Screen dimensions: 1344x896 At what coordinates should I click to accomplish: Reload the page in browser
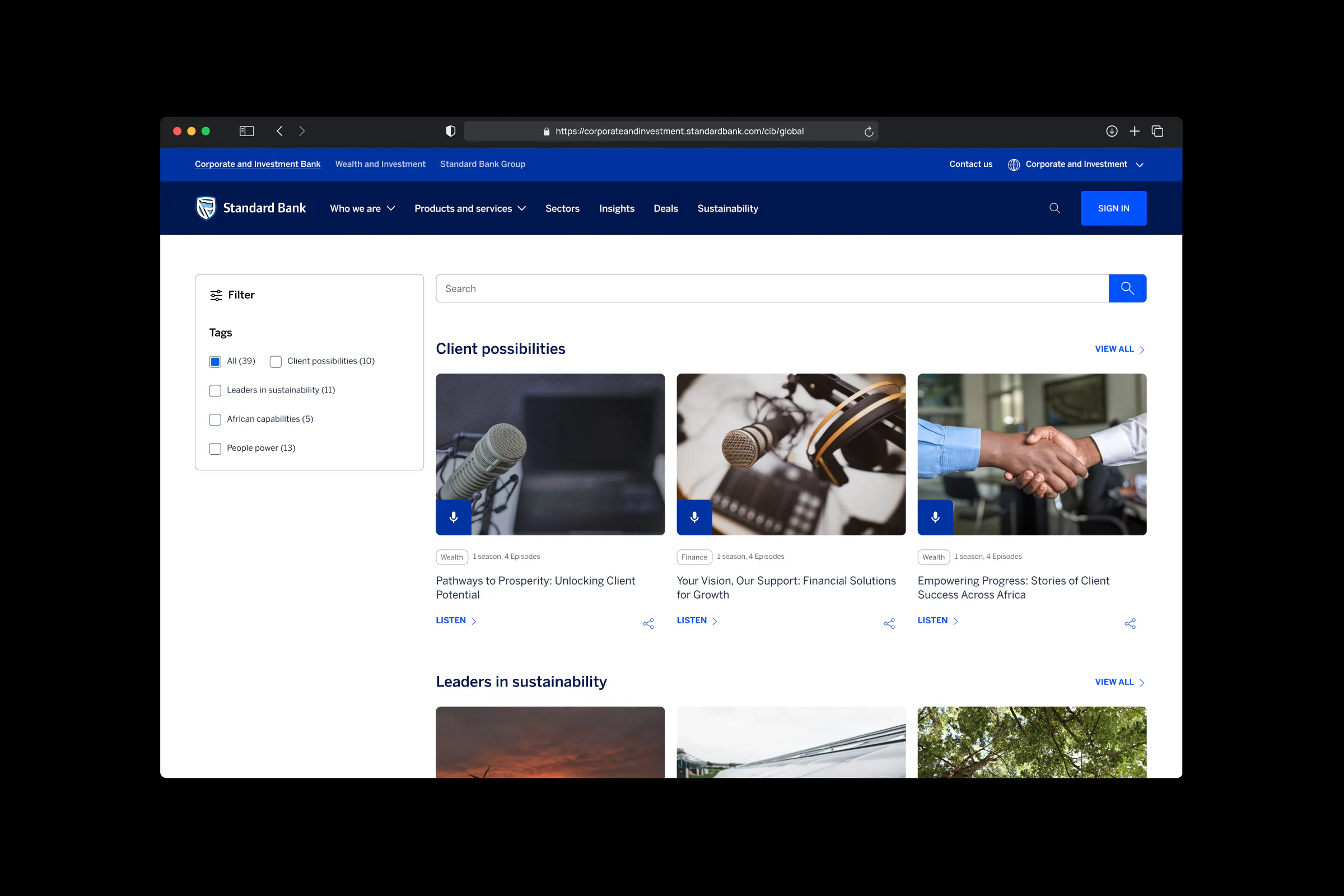tap(869, 132)
